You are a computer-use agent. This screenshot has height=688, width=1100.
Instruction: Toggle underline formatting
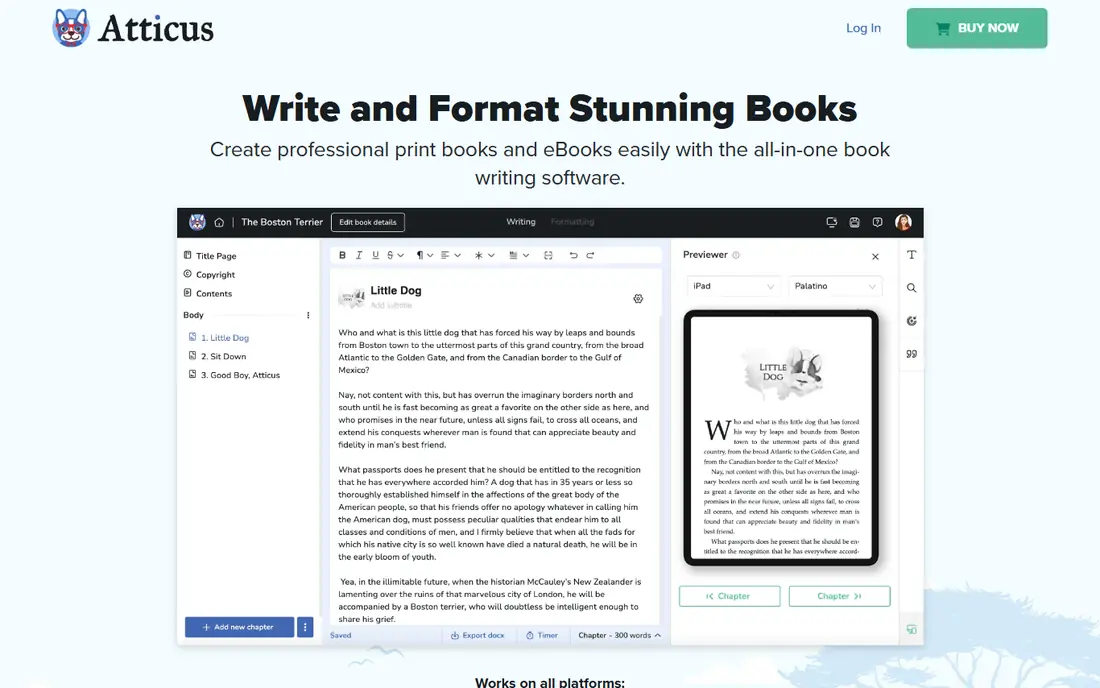click(x=375, y=255)
